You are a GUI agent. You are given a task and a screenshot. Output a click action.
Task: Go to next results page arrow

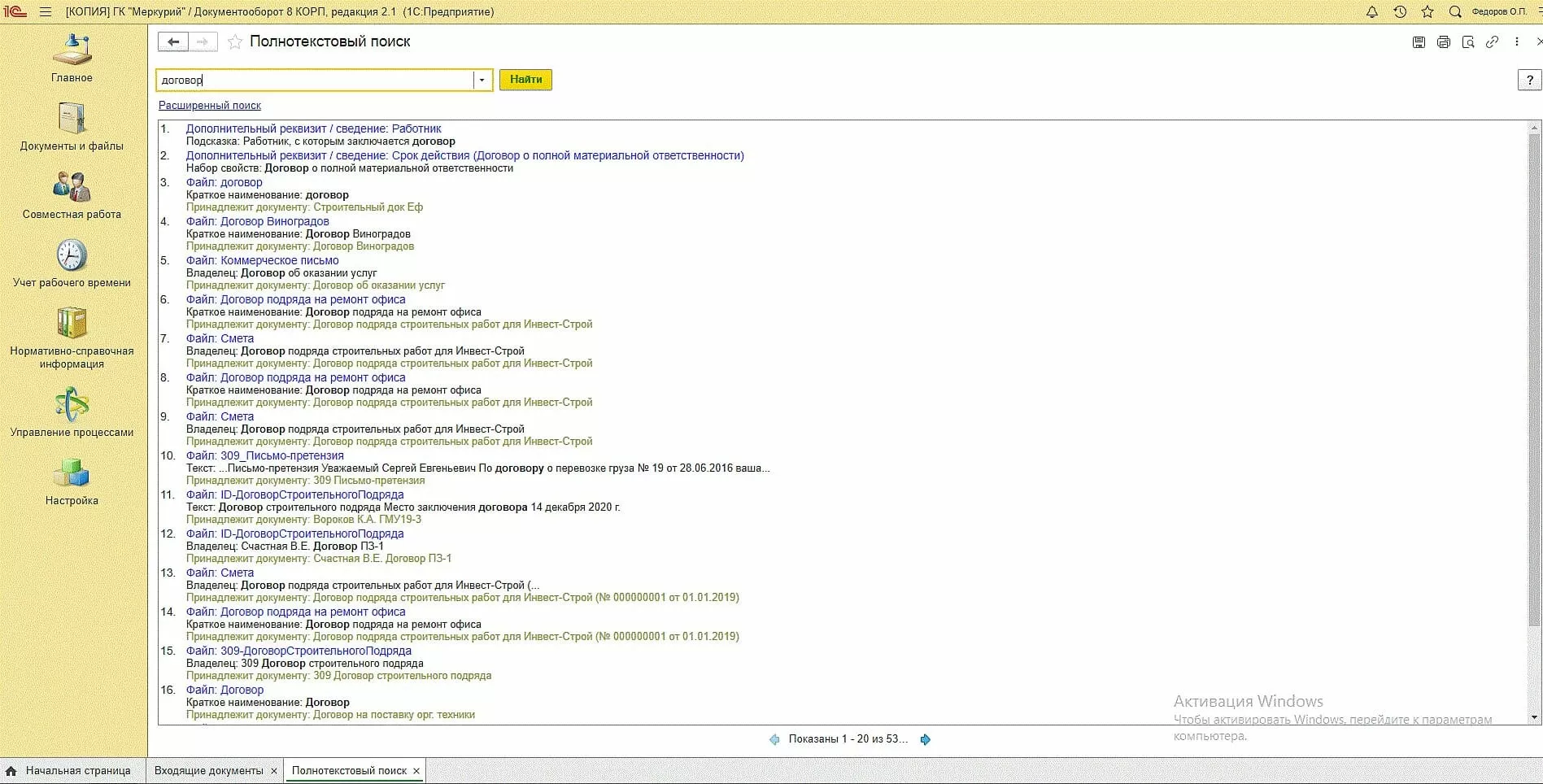tap(925, 739)
